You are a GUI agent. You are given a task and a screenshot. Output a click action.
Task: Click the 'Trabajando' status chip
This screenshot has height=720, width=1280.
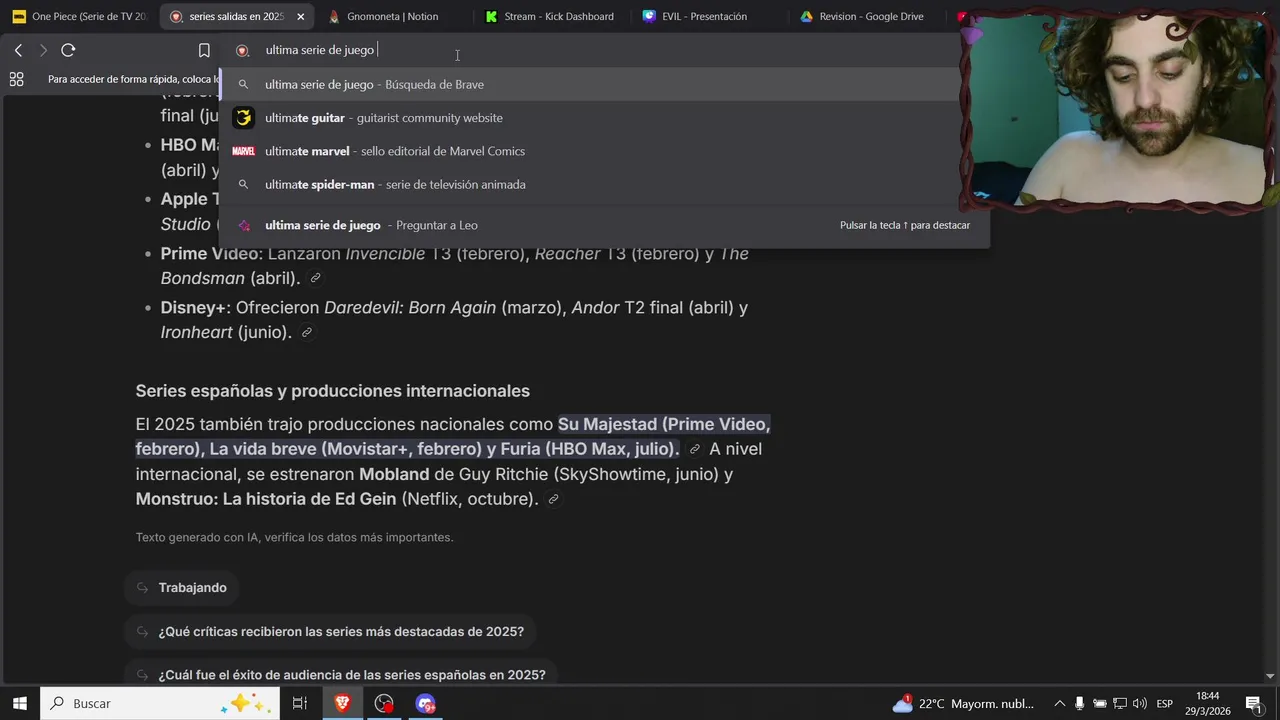182,588
